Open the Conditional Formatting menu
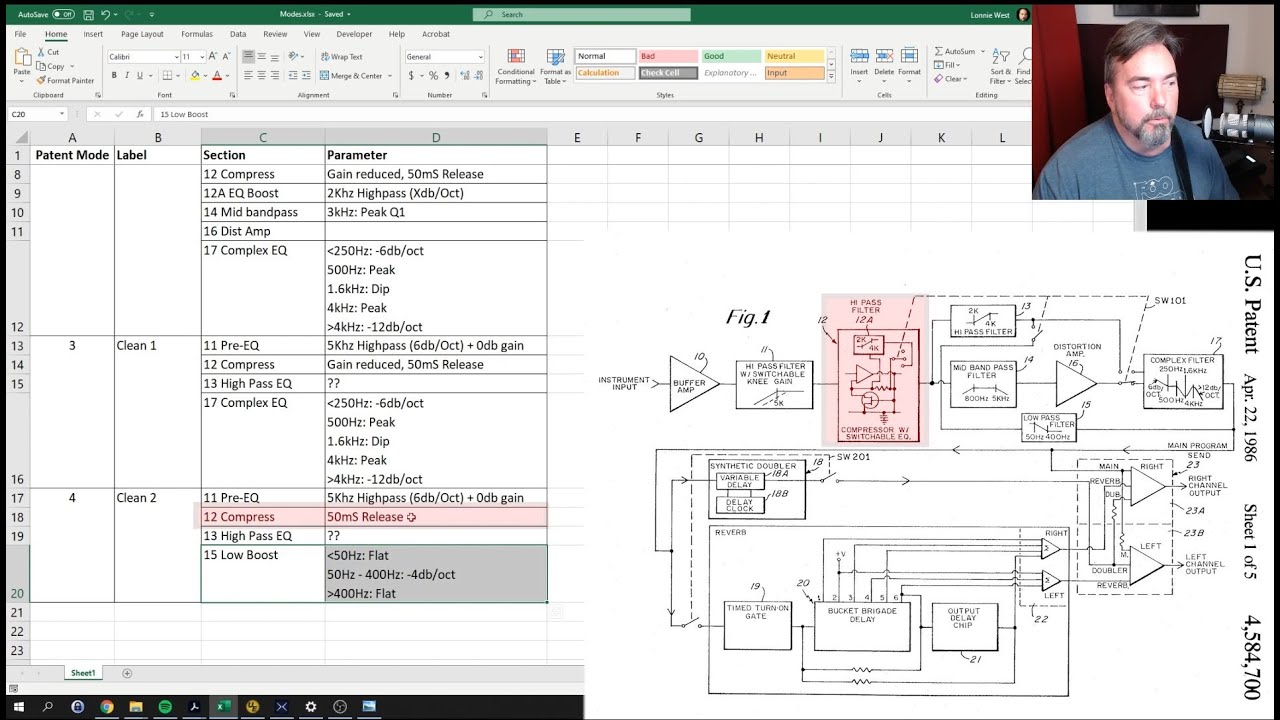Image resolution: width=1280 pixels, height=720 pixels. [x=516, y=66]
